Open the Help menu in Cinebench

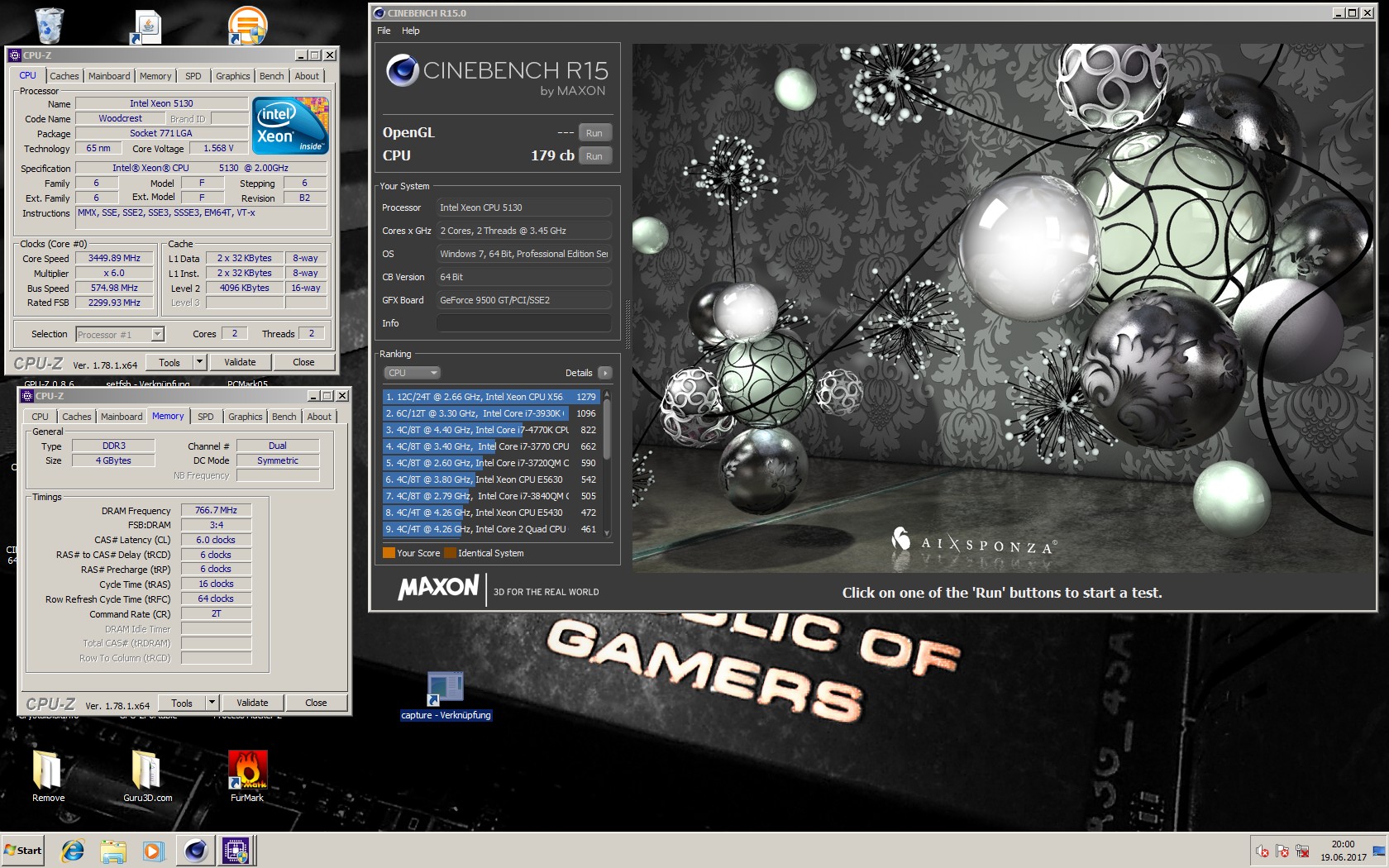(x=411, y=31)
